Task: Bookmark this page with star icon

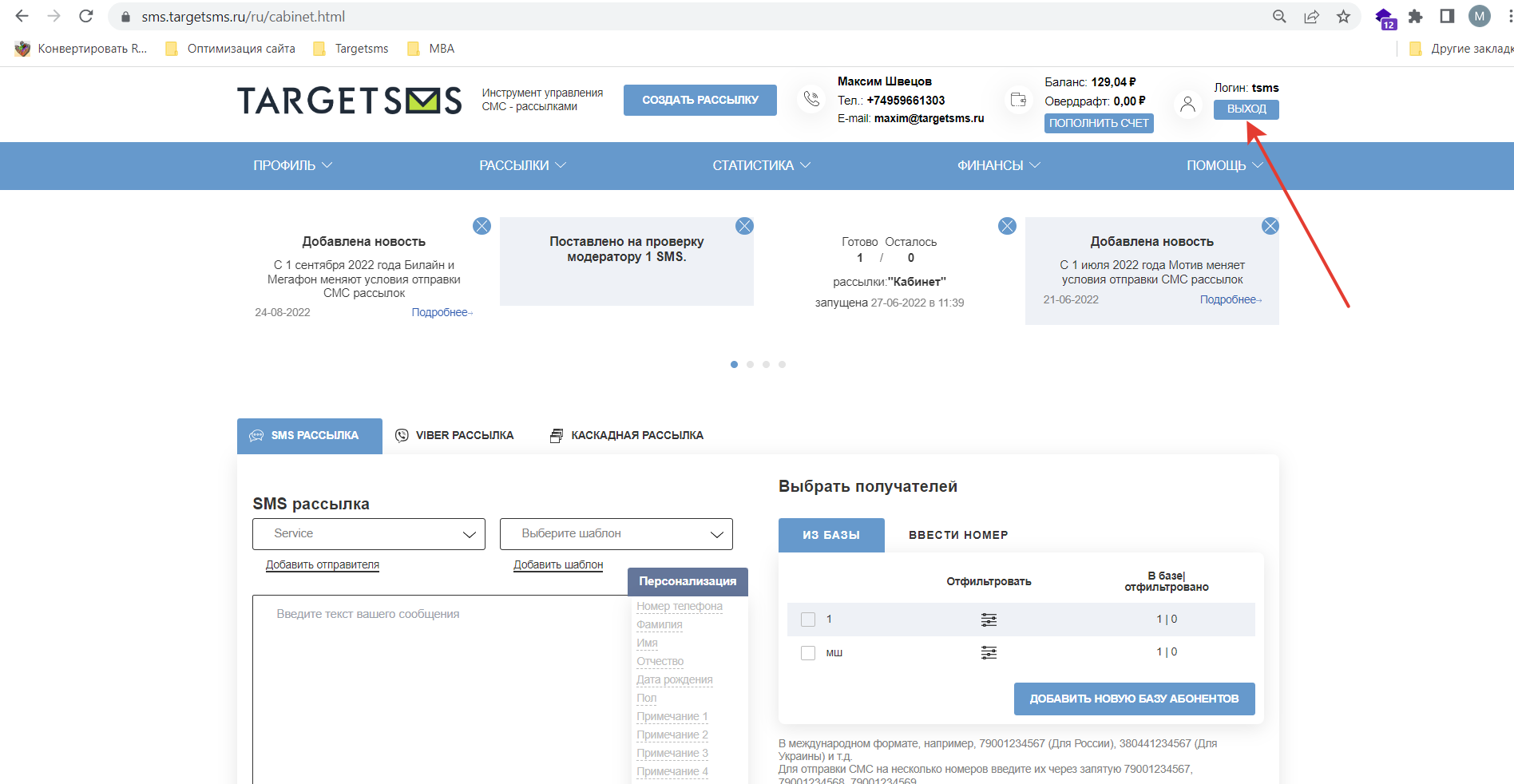Action: [1343, 16]
